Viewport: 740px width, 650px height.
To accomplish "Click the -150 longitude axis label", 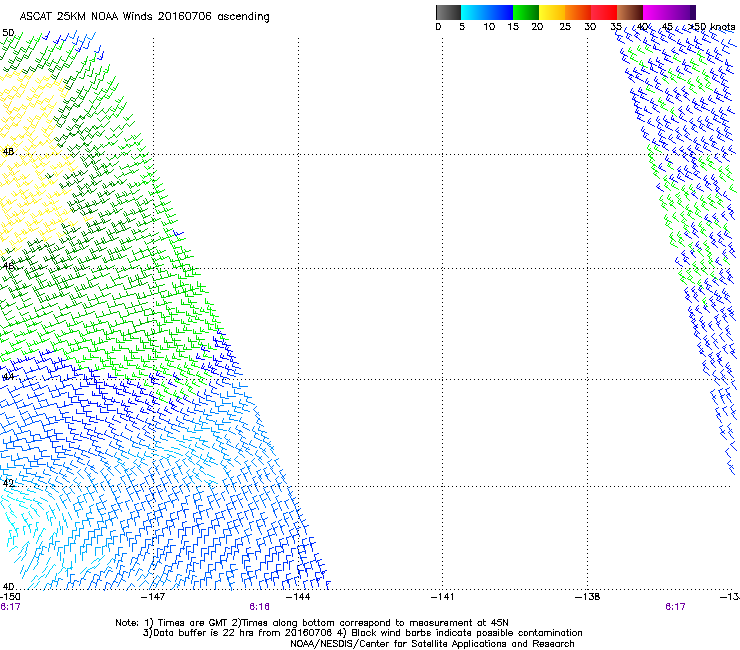I will tap(10, 597).
